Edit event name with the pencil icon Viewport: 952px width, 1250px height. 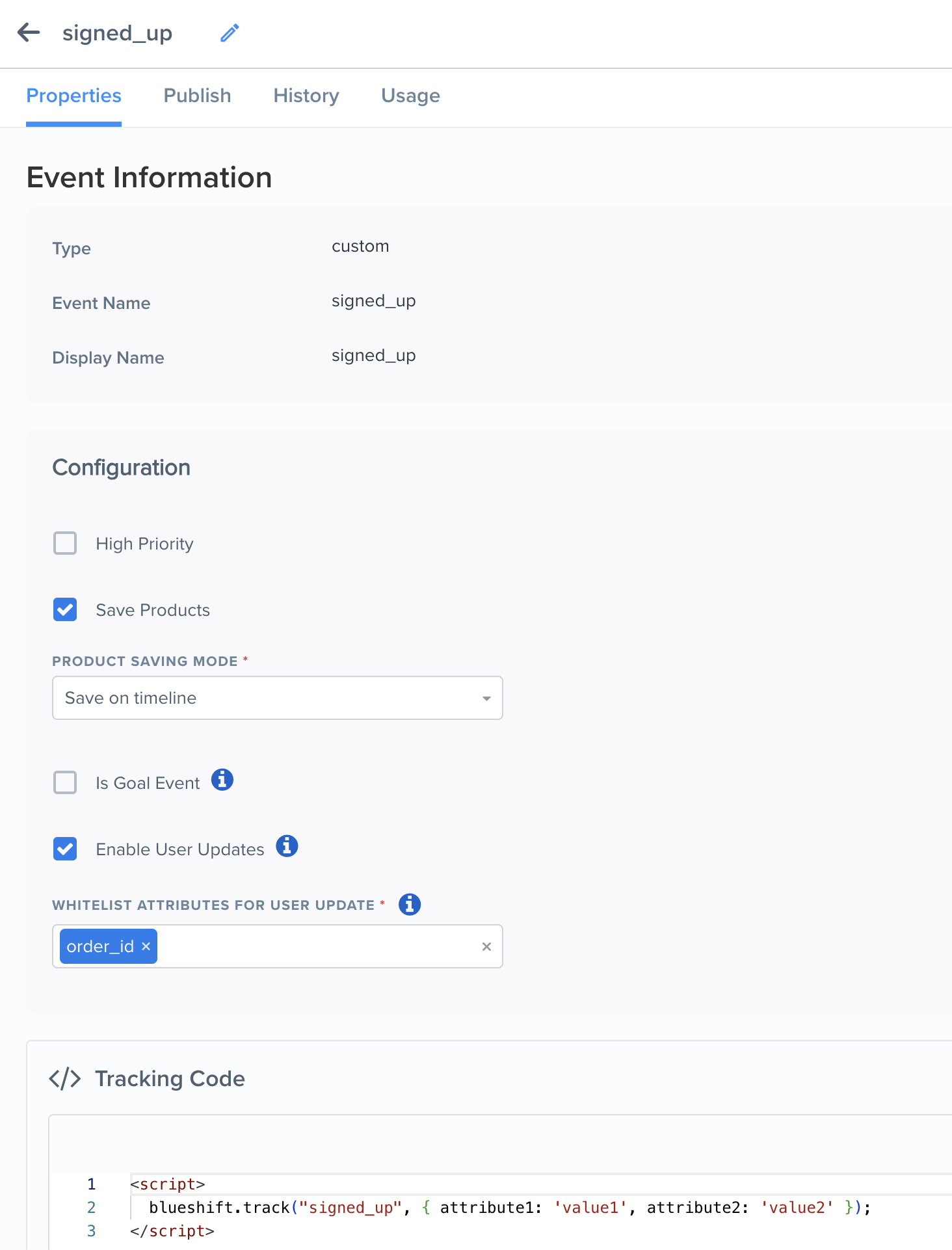230,33
